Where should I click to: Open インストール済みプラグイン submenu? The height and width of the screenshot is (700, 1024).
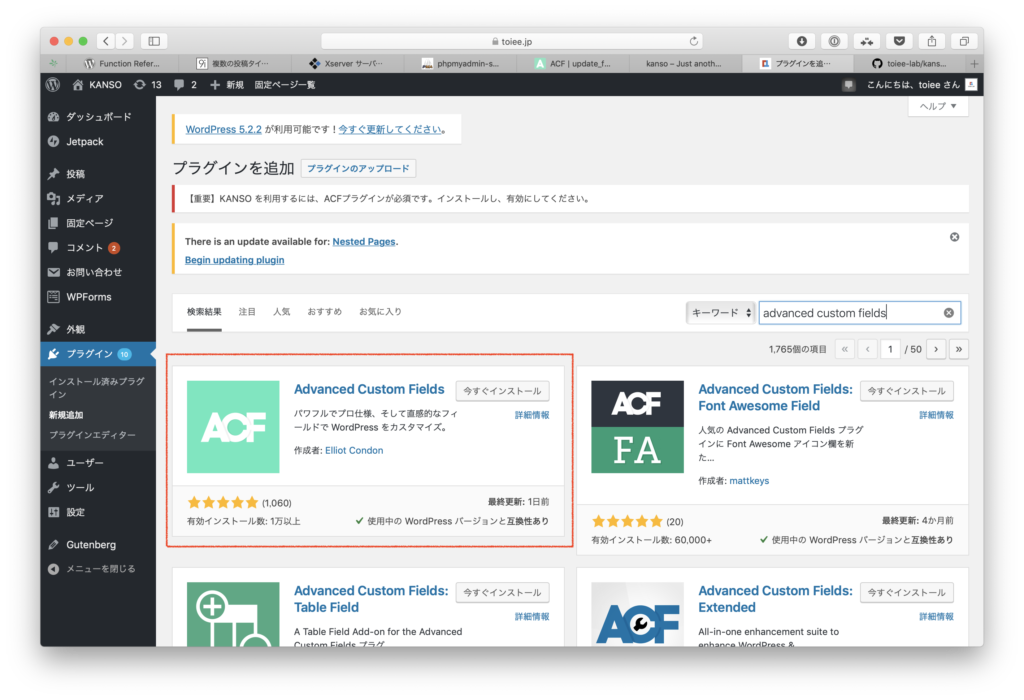(x=97, y=388)
